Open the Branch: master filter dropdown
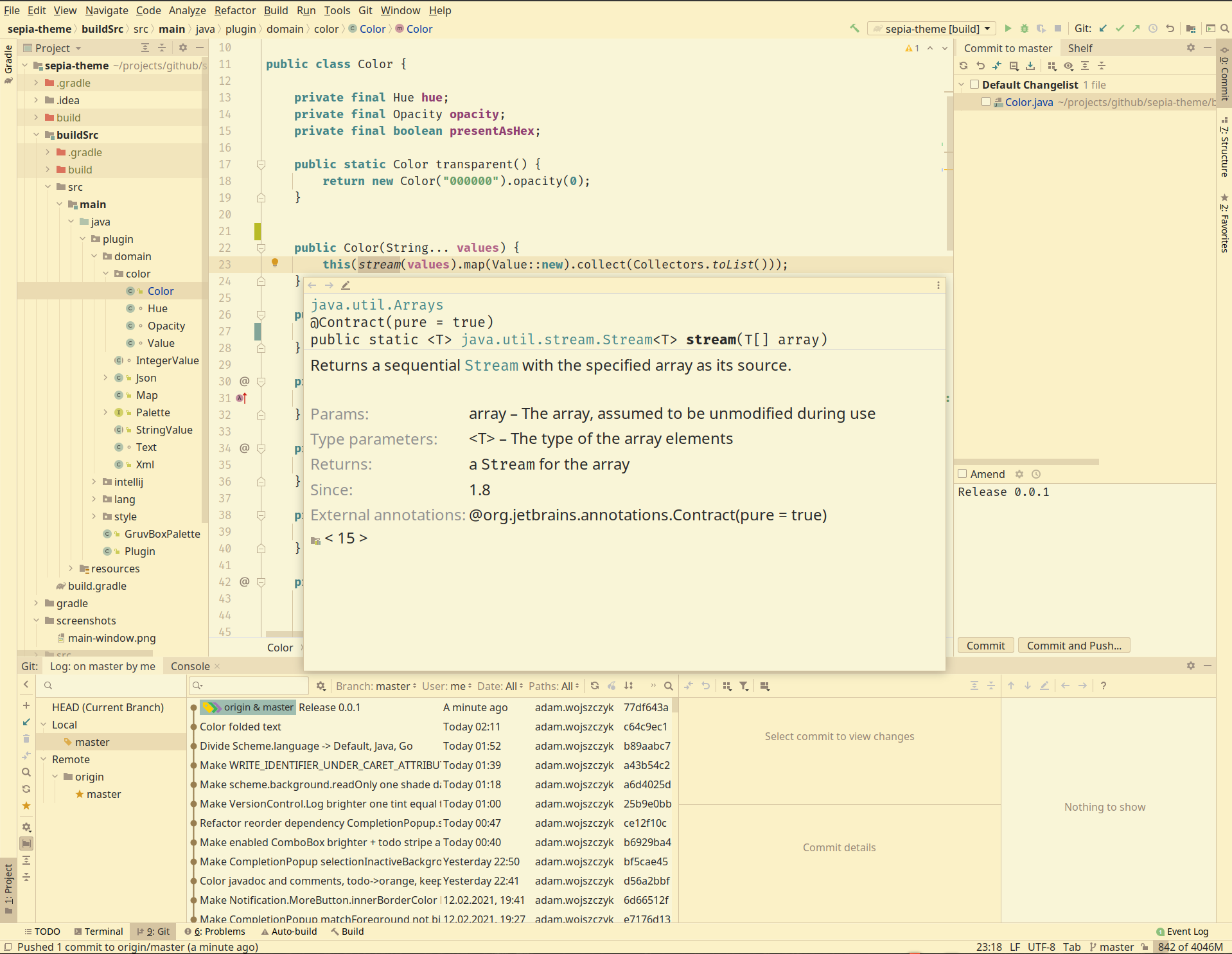Viewport: 1232px width, 954px height. (x=376, y=686)
